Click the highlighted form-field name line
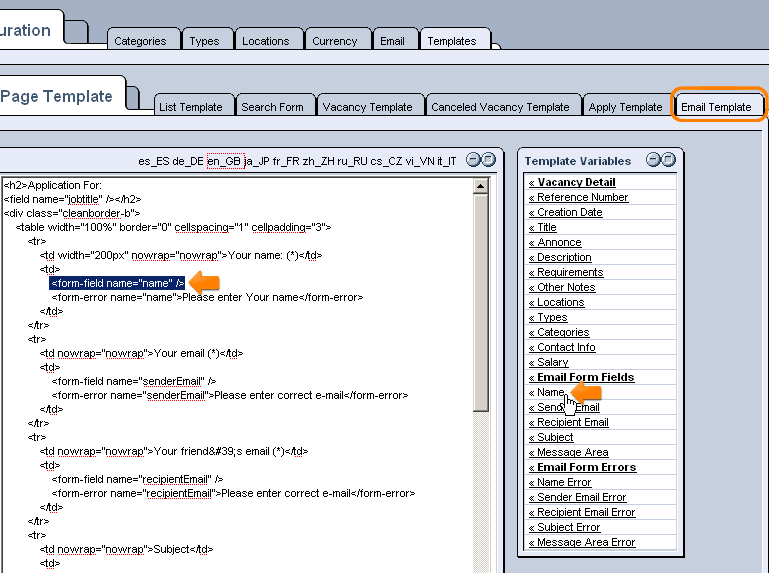This screenshot has width=769, height=573. [117, 283]
